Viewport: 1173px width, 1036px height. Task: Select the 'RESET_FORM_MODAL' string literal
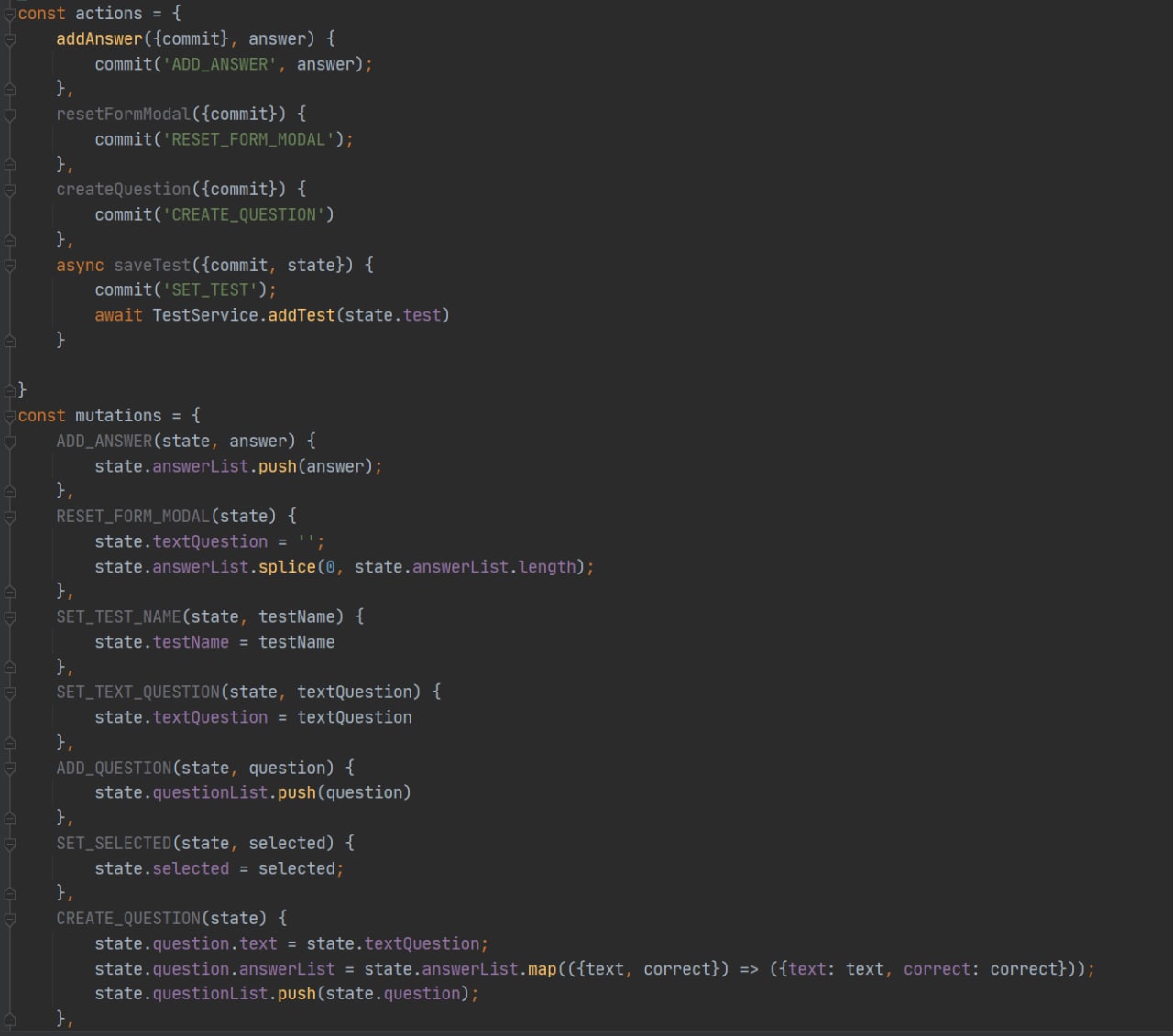pos(248,139)
